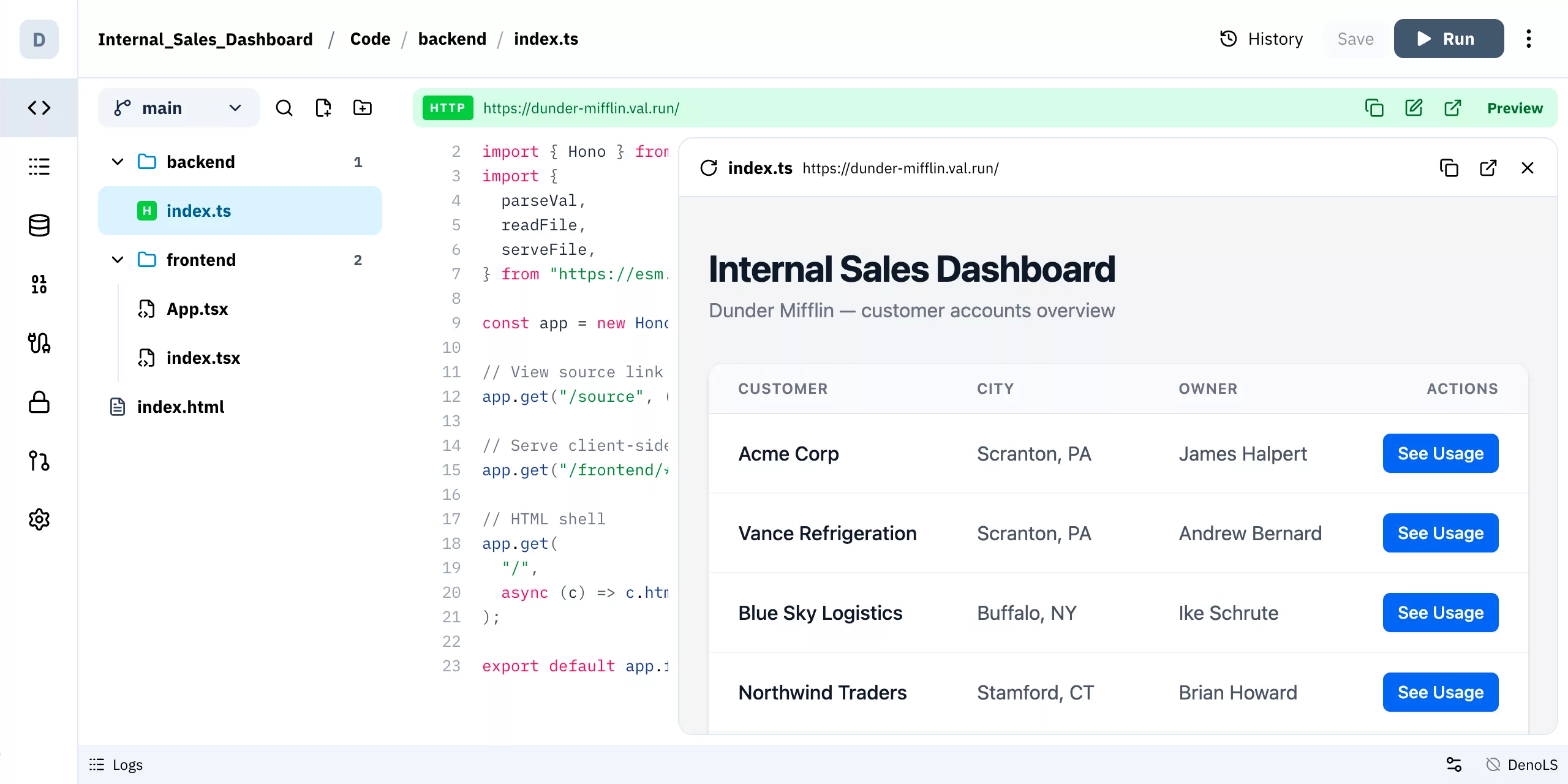Open App.tsx file

pos(197,309)
